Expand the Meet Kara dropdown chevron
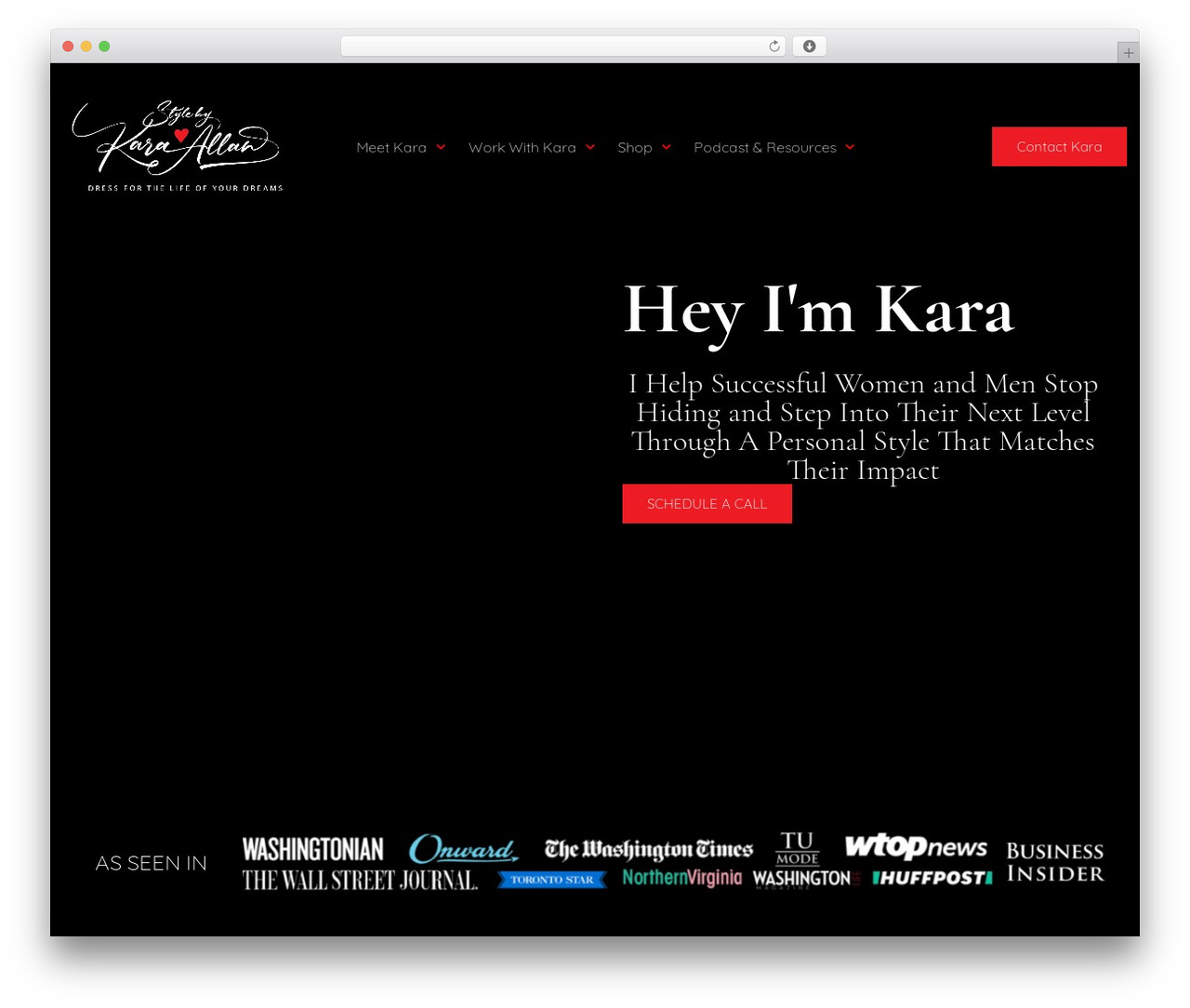 pyautogui.click(x=441, y=147)
